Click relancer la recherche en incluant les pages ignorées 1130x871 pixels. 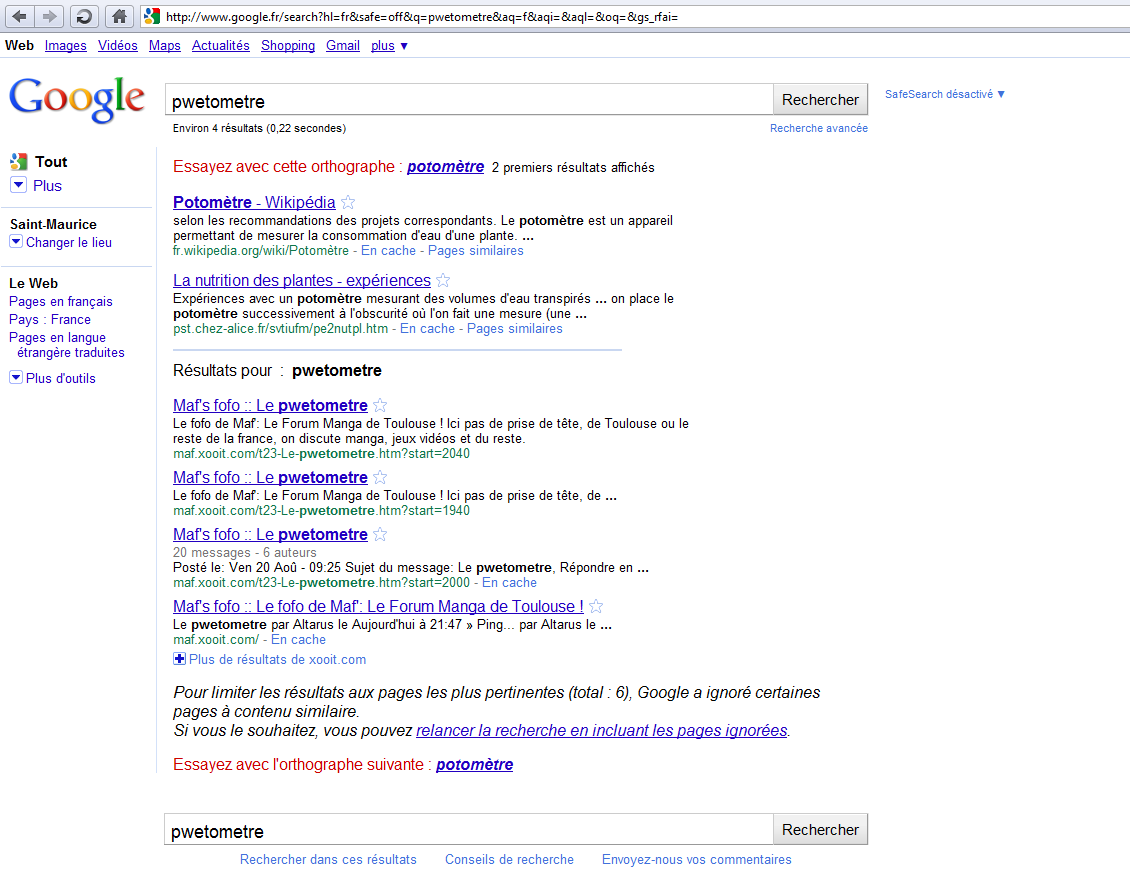coord(602,731)
